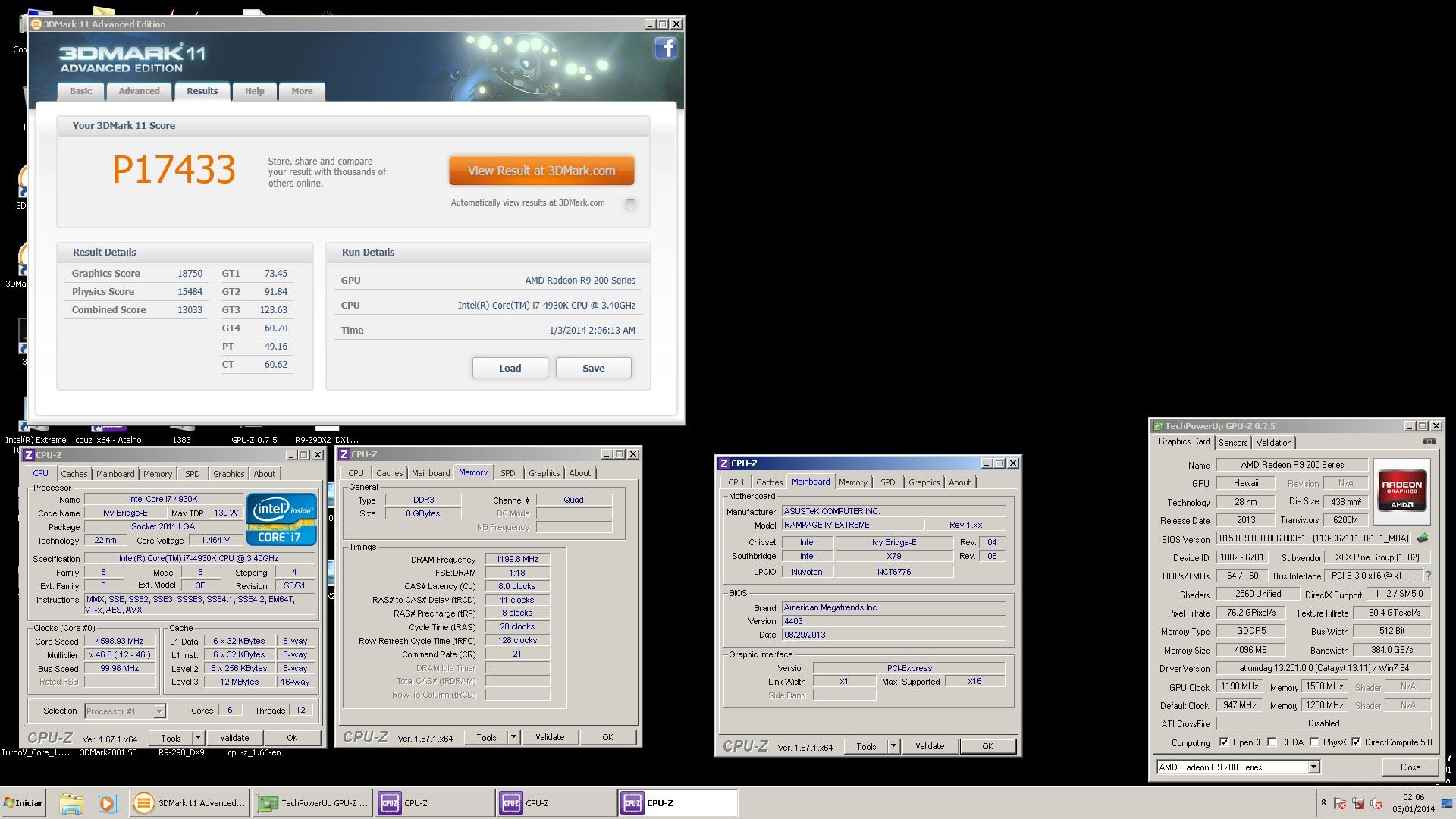
Task: Open Windows Explorer folder icon on taskbar
Action: 71,803
